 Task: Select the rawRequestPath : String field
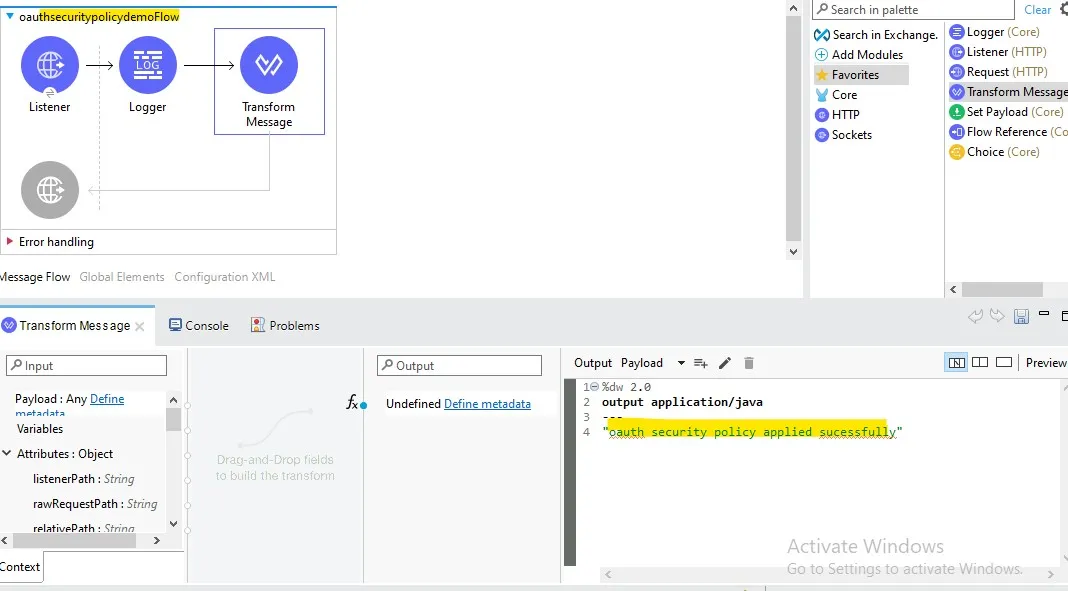pyautogui.click(x=95, y=504)
